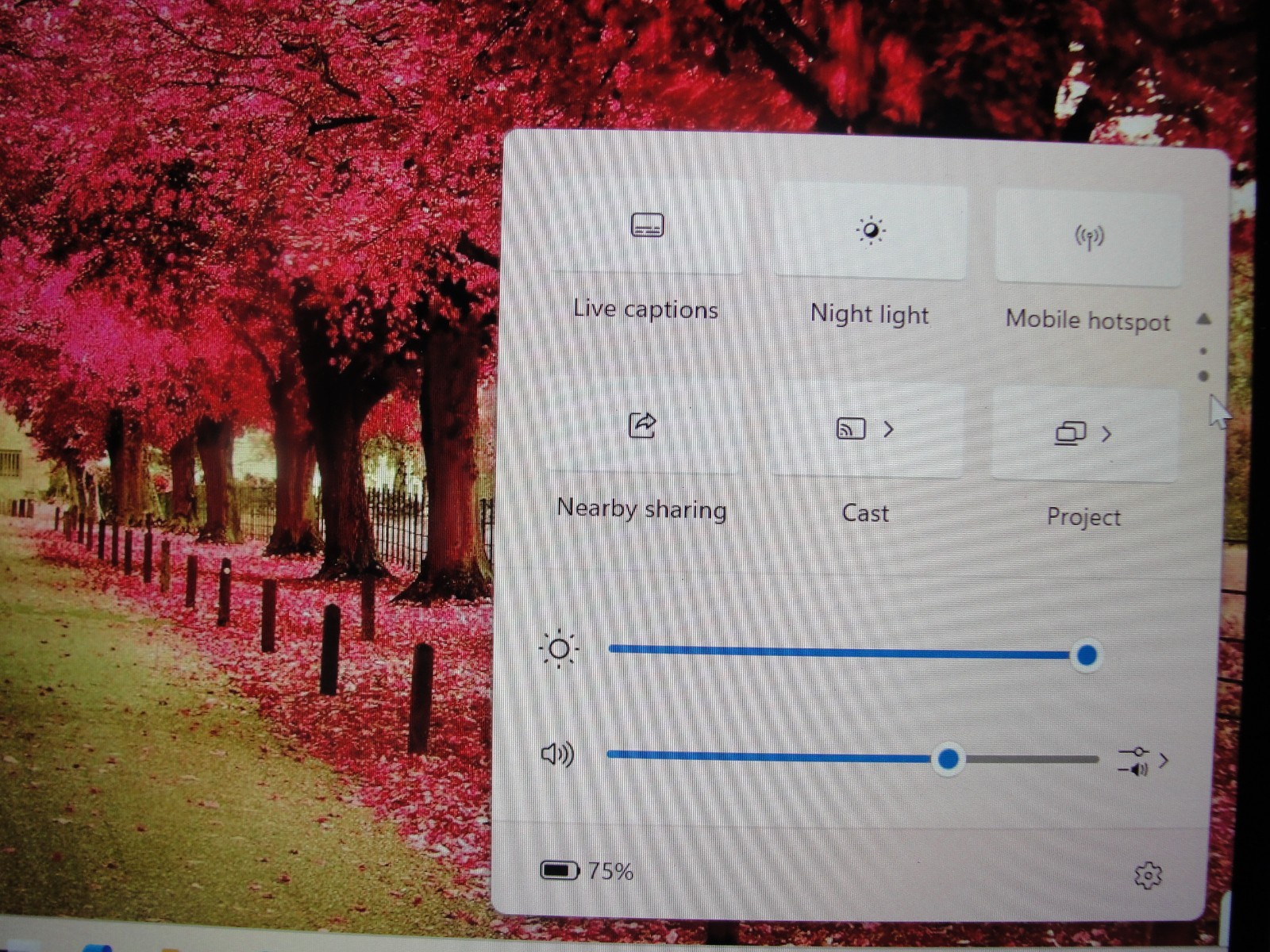
Task: Expand Project options chevron
Action: tap(1106, 434)
